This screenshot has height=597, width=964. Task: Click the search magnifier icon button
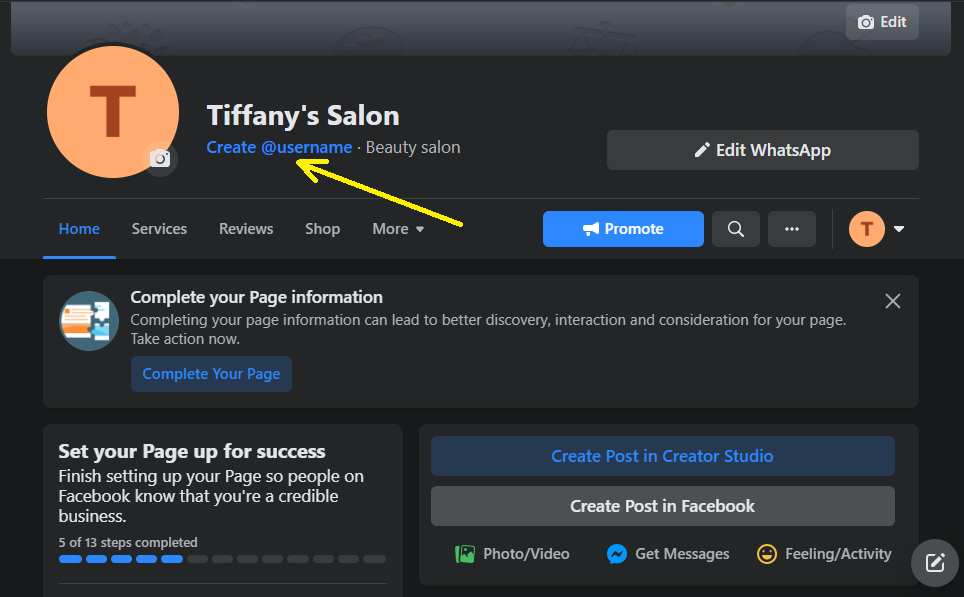pos(736,229)
